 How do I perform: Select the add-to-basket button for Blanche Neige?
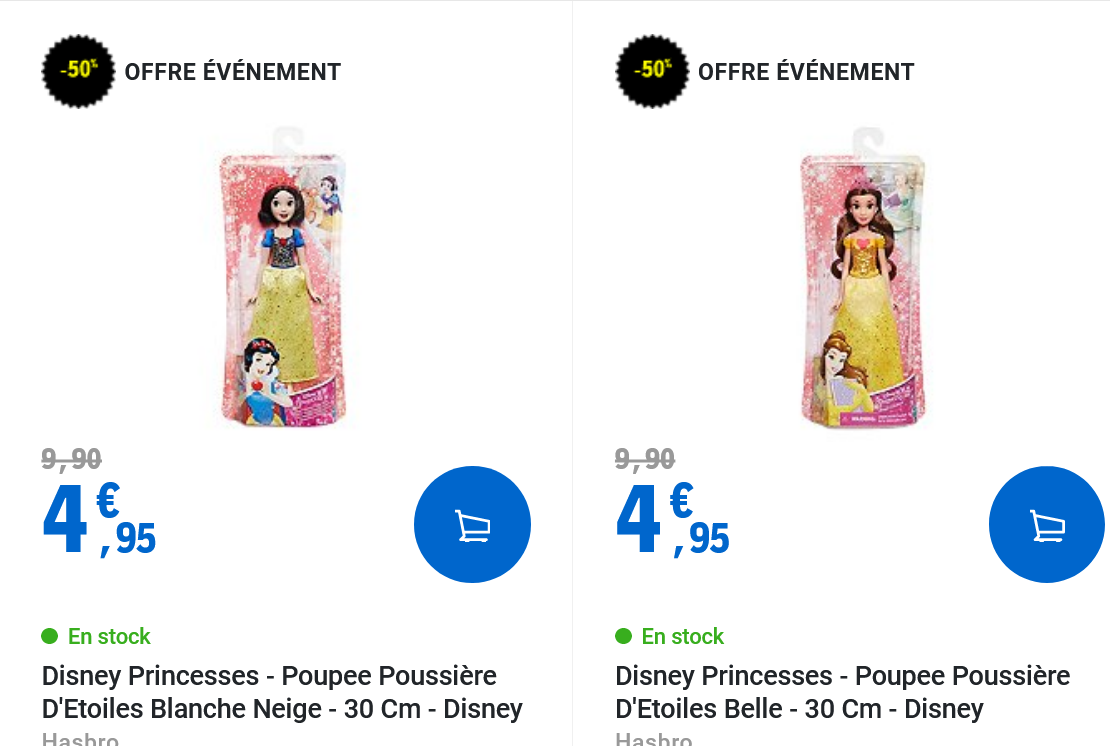click(472, 523)
